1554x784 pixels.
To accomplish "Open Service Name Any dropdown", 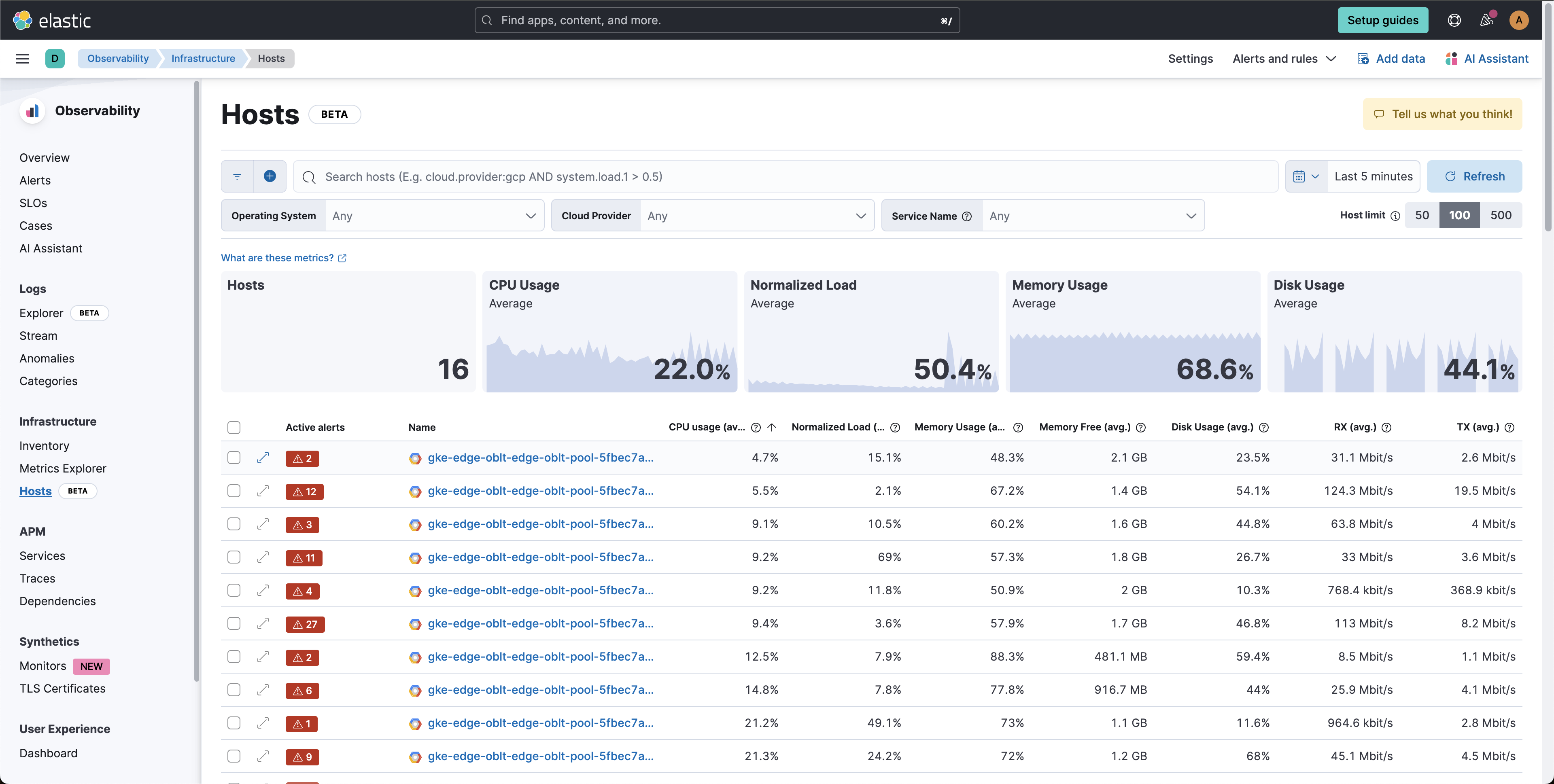I will pos(1093,216).
